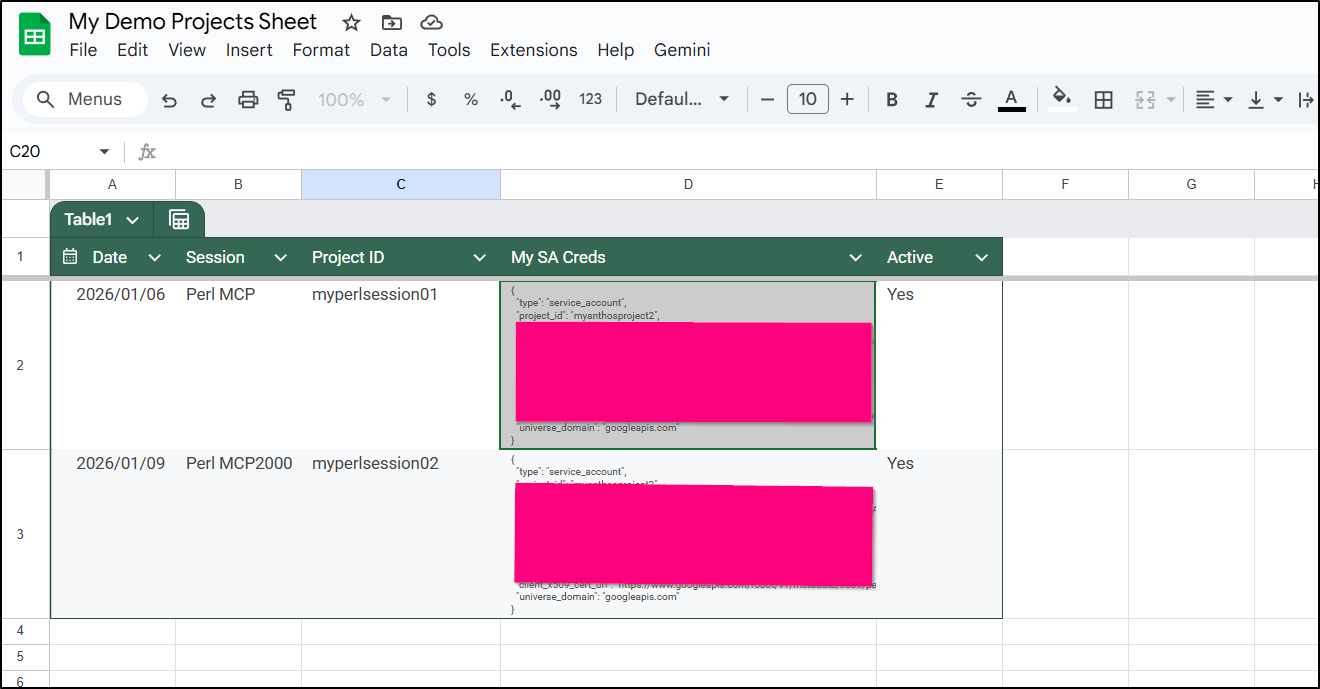Click the undo arrow icon
Screen dimensions: 1320x689
coord(169,99)
